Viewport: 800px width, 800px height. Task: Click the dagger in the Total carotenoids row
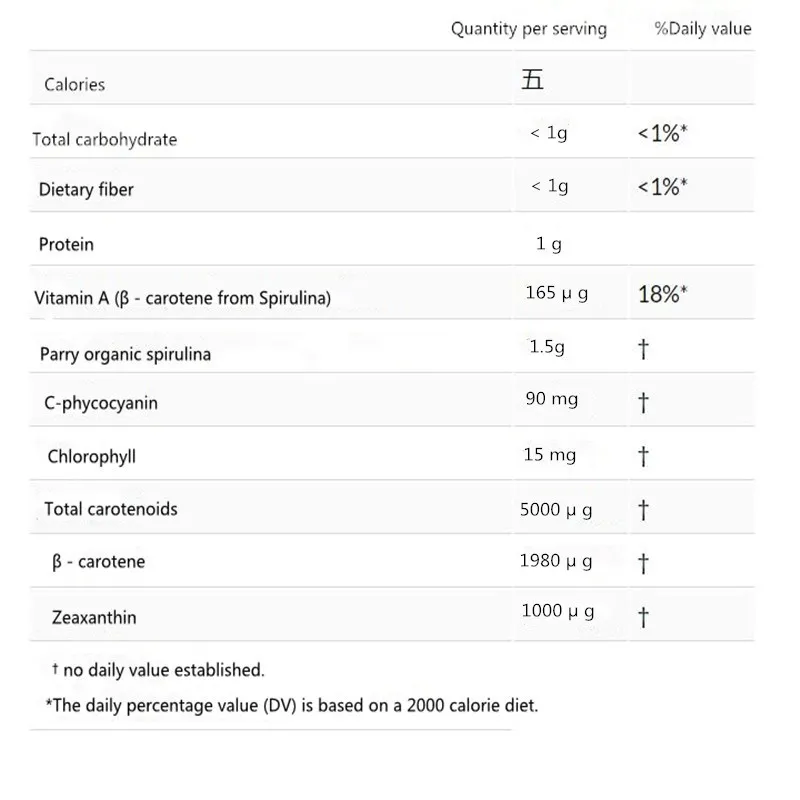click(x=643, y=510)
